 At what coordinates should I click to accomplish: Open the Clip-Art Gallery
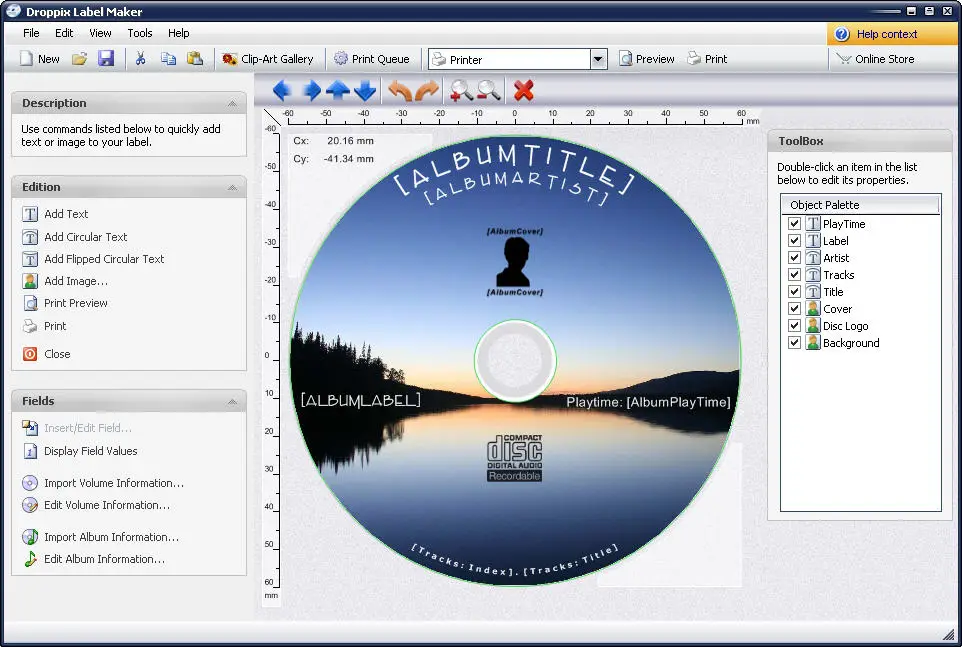point(267,59)
